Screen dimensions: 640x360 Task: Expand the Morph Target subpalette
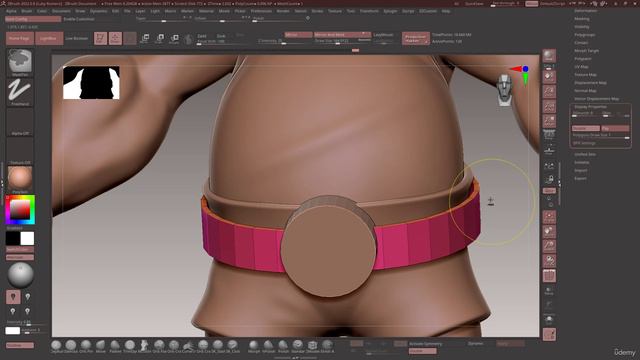(586, 51)
